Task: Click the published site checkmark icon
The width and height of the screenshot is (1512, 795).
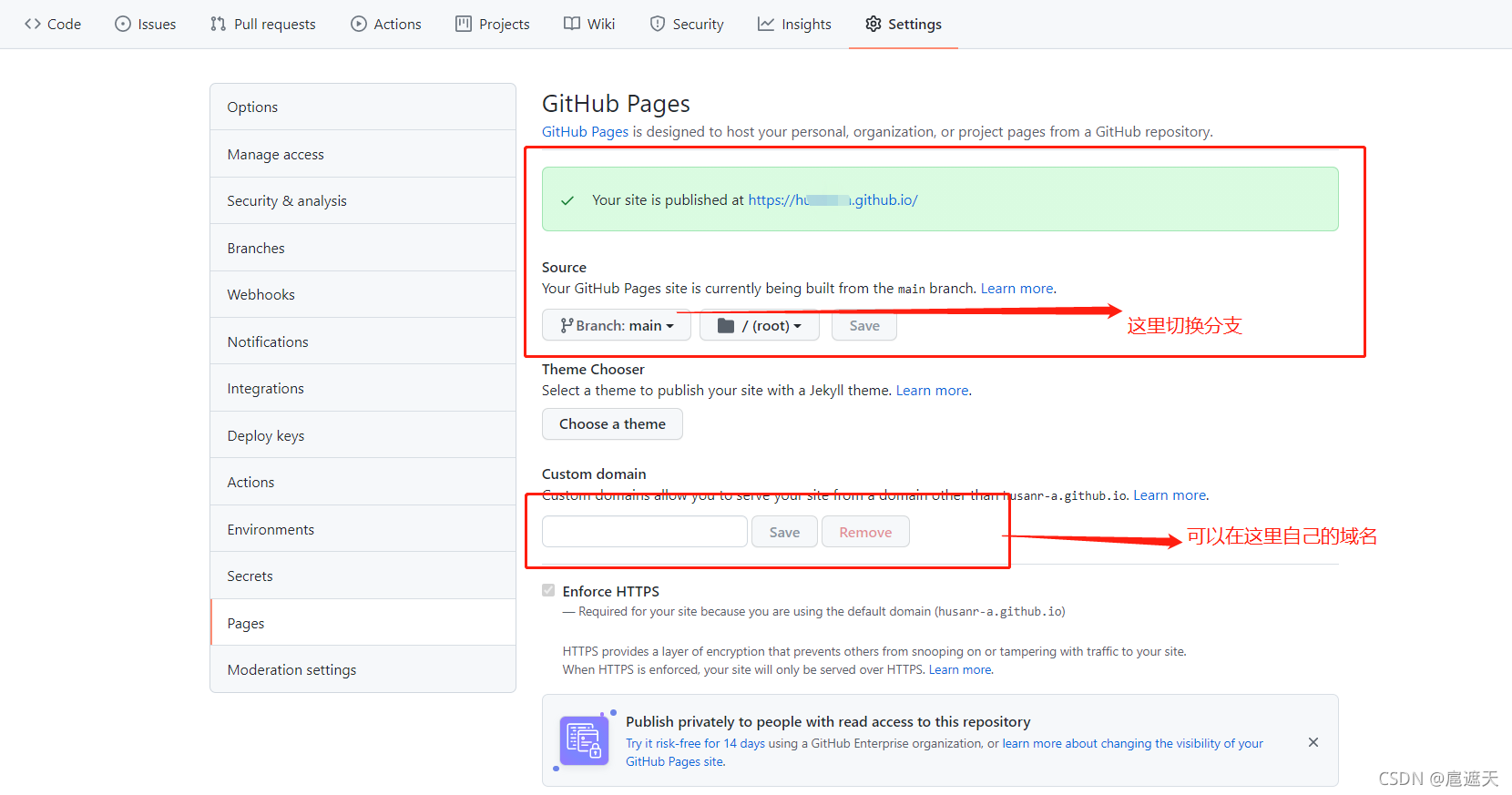Action: pyautogui.click(x=567, y=200)
